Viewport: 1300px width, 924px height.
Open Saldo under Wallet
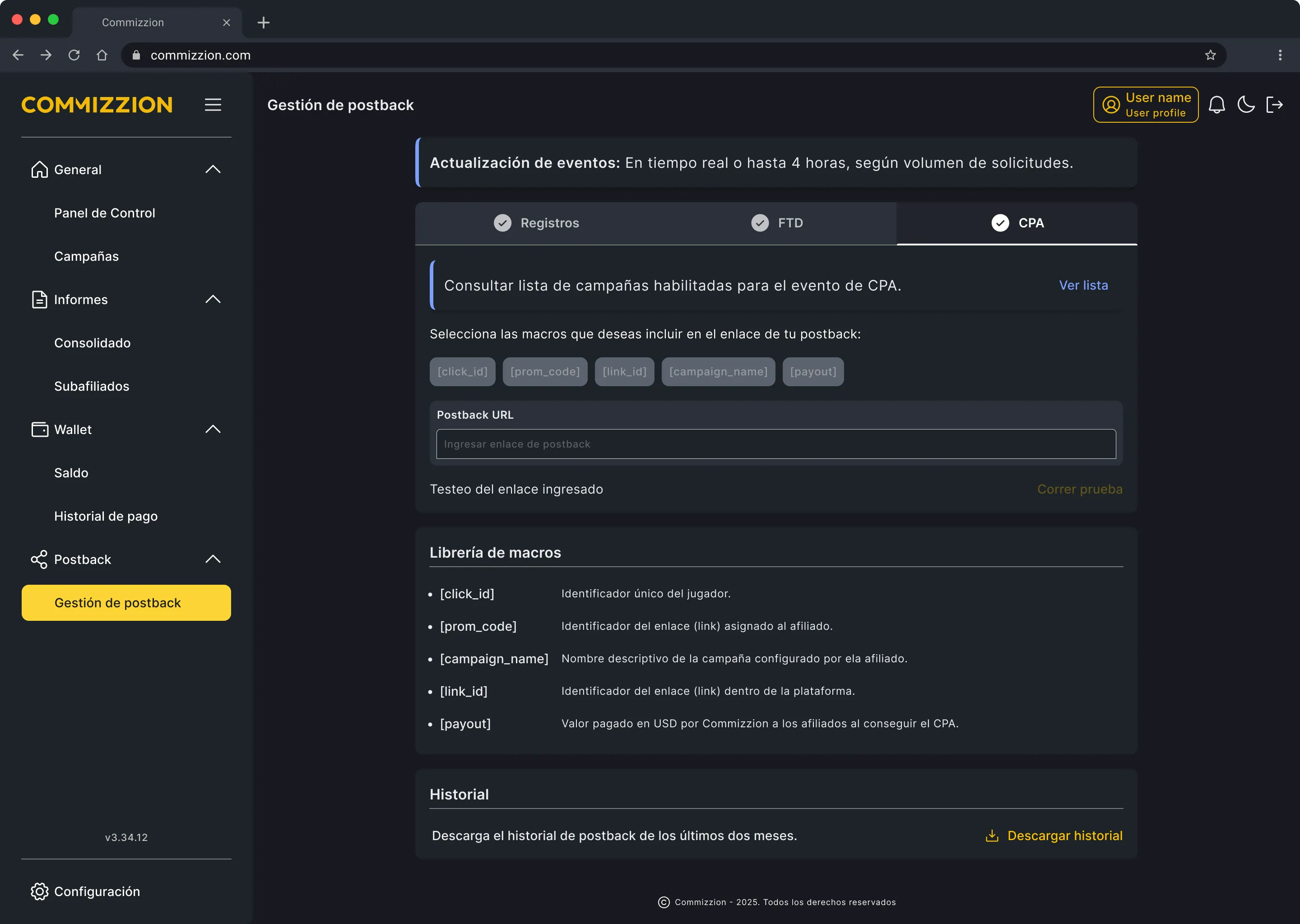(71, 473)
